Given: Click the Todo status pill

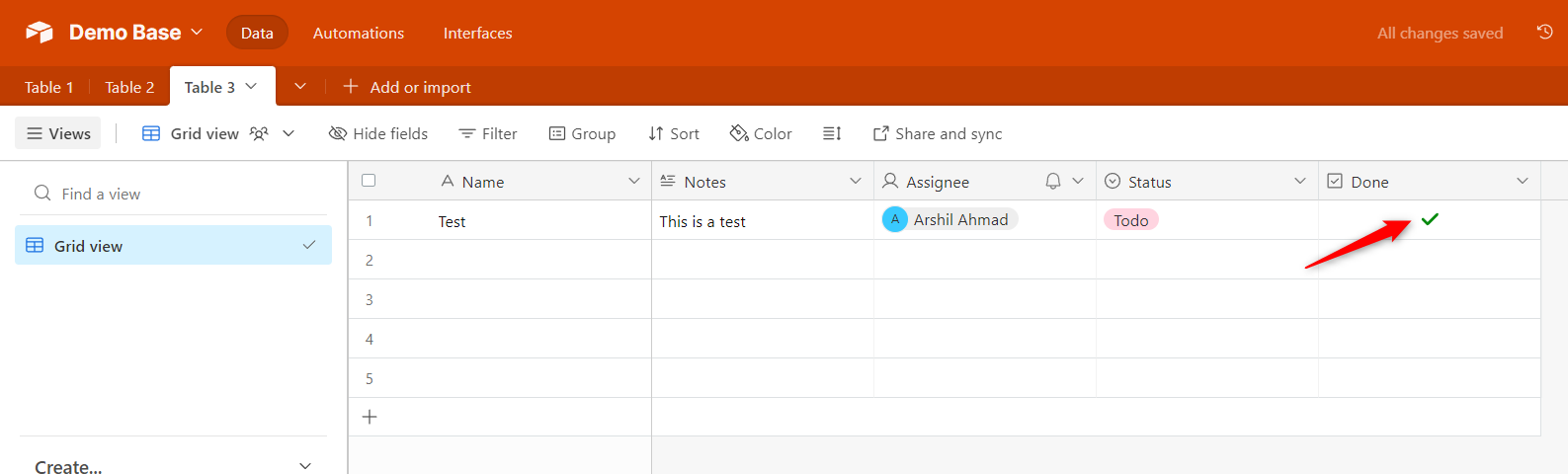Looking at the screenshot, I should [1131, 220].
